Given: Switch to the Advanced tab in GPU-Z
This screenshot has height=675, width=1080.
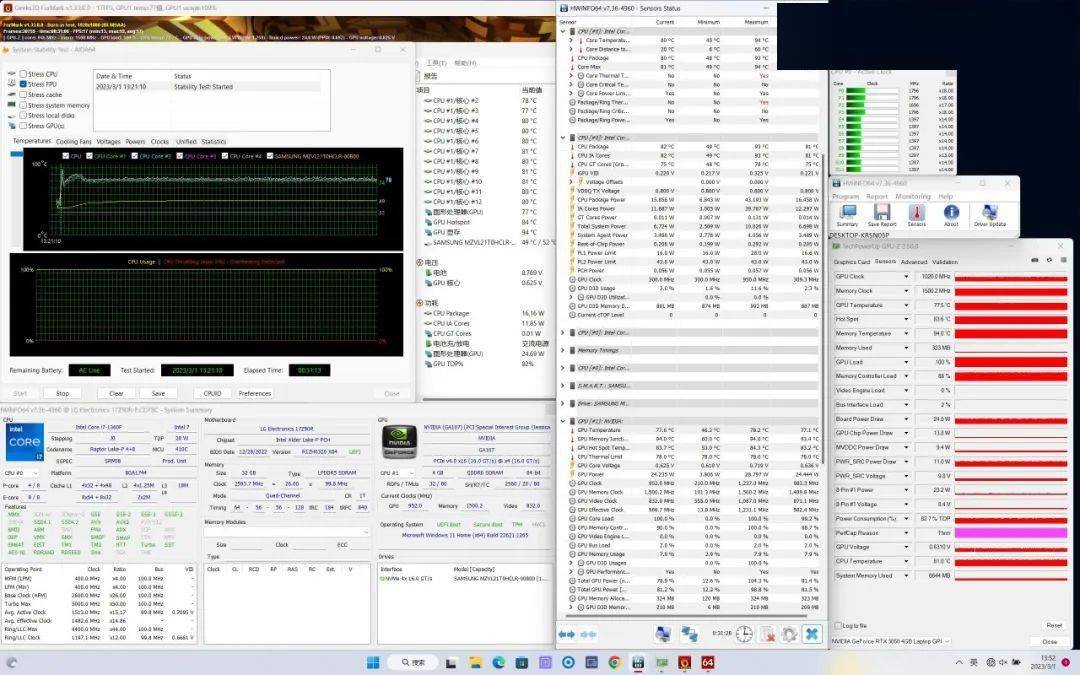Looking at the screenshot, I should point(913,262).
